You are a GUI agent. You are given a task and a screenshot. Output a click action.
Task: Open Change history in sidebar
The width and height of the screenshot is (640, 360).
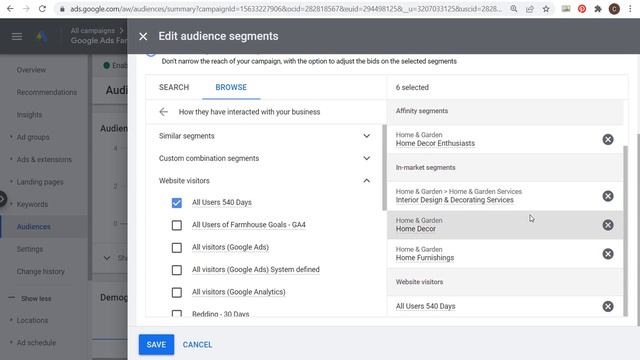click(x=40, y=271)
